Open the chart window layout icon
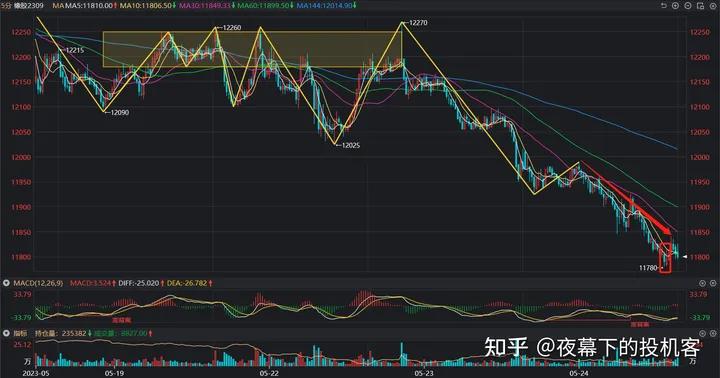This screenshot has height=378, width=720. pos(700,6)
